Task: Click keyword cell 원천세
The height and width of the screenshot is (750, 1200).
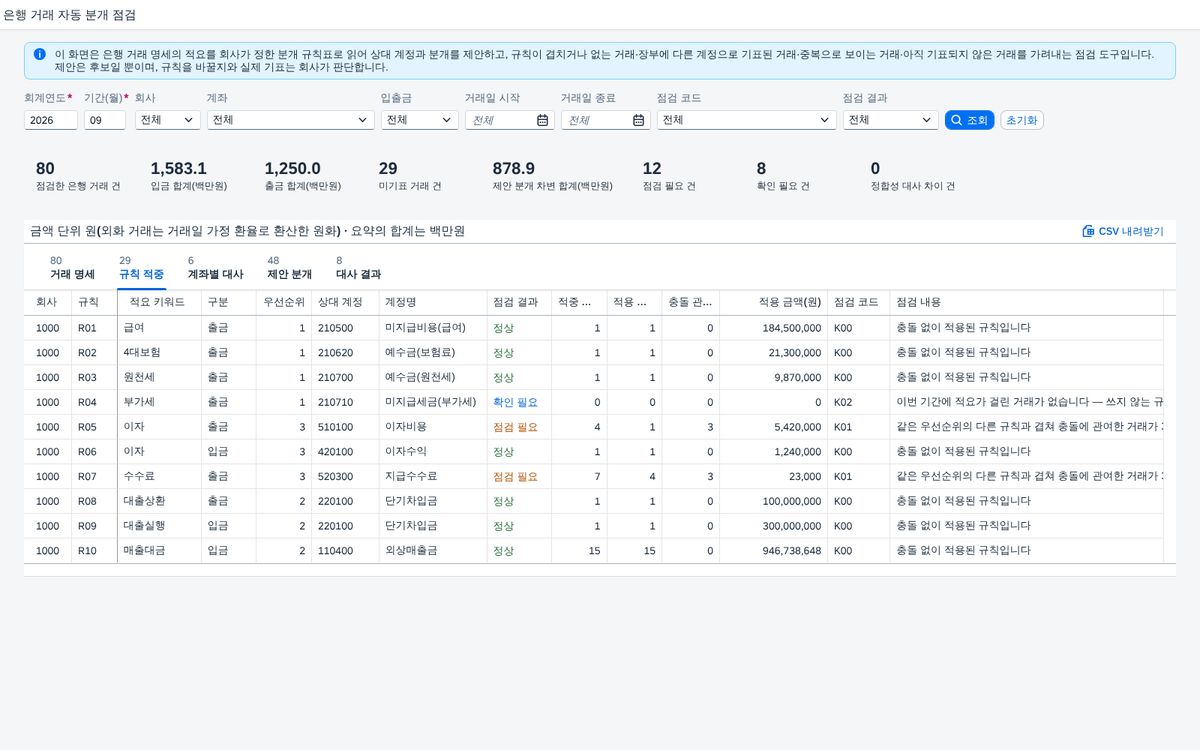Action: (x=139, y=377)
